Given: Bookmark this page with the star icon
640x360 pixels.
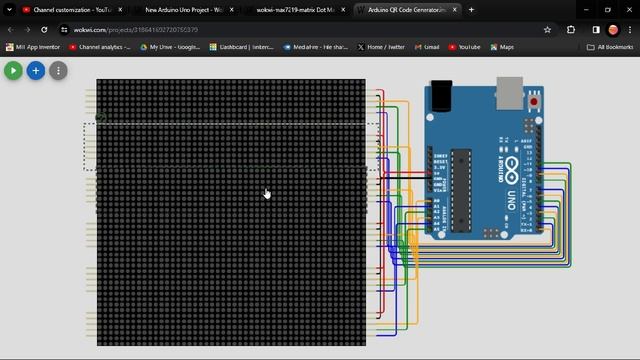Looking at the screenshot, I should [547, 30].
